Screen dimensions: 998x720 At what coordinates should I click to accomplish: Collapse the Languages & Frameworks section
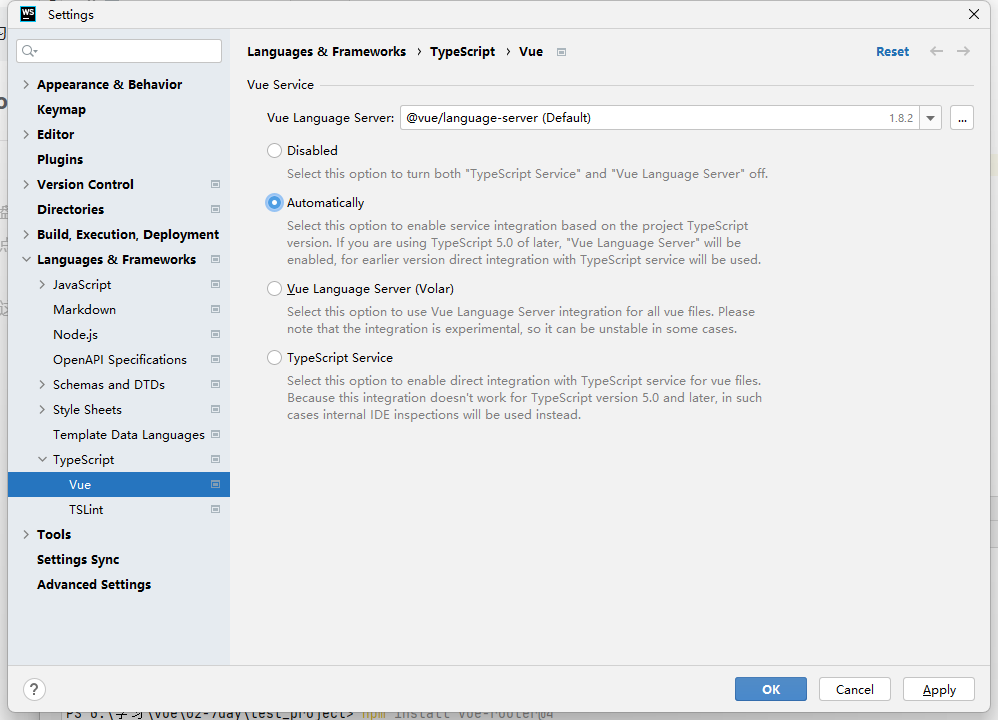[26, 259]
